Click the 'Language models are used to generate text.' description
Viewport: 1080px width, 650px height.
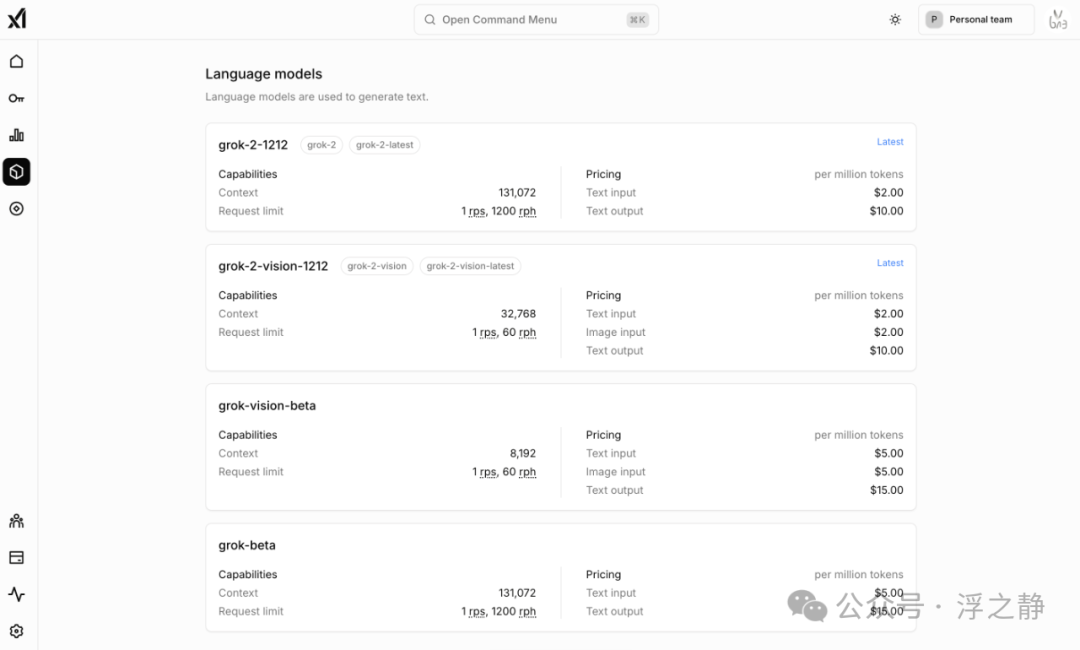click(x=317, y=96)
